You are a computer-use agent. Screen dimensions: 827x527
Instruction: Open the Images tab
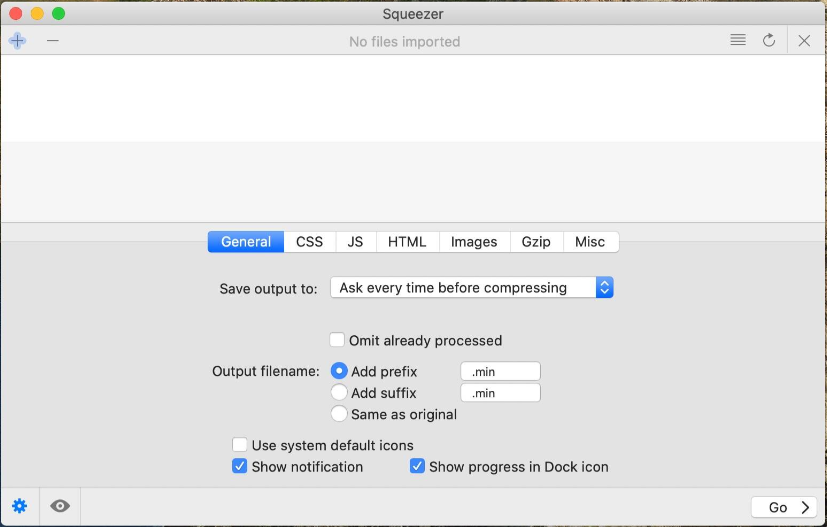474,242
